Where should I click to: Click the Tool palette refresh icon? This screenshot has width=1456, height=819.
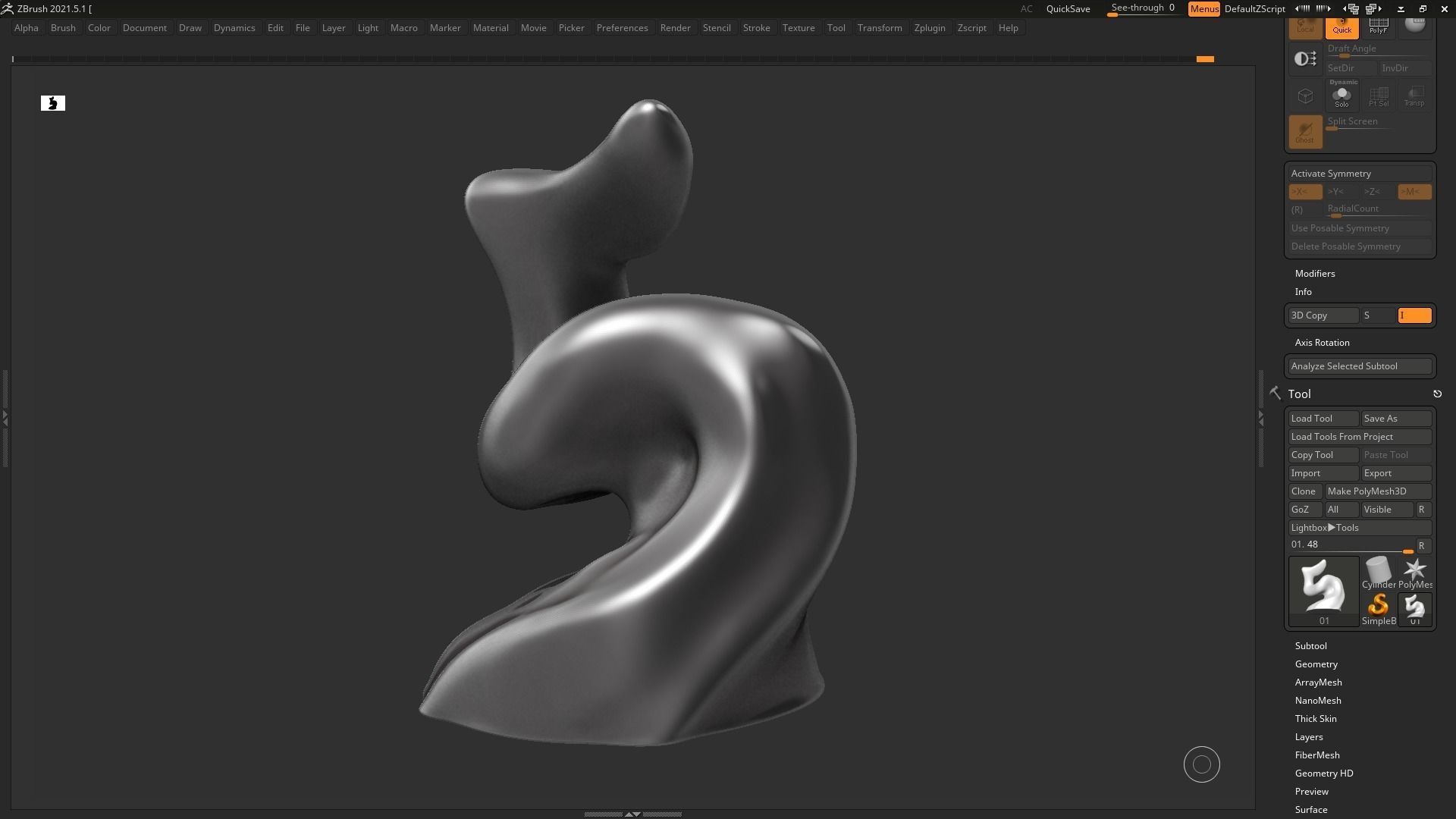coord(1437,394)
